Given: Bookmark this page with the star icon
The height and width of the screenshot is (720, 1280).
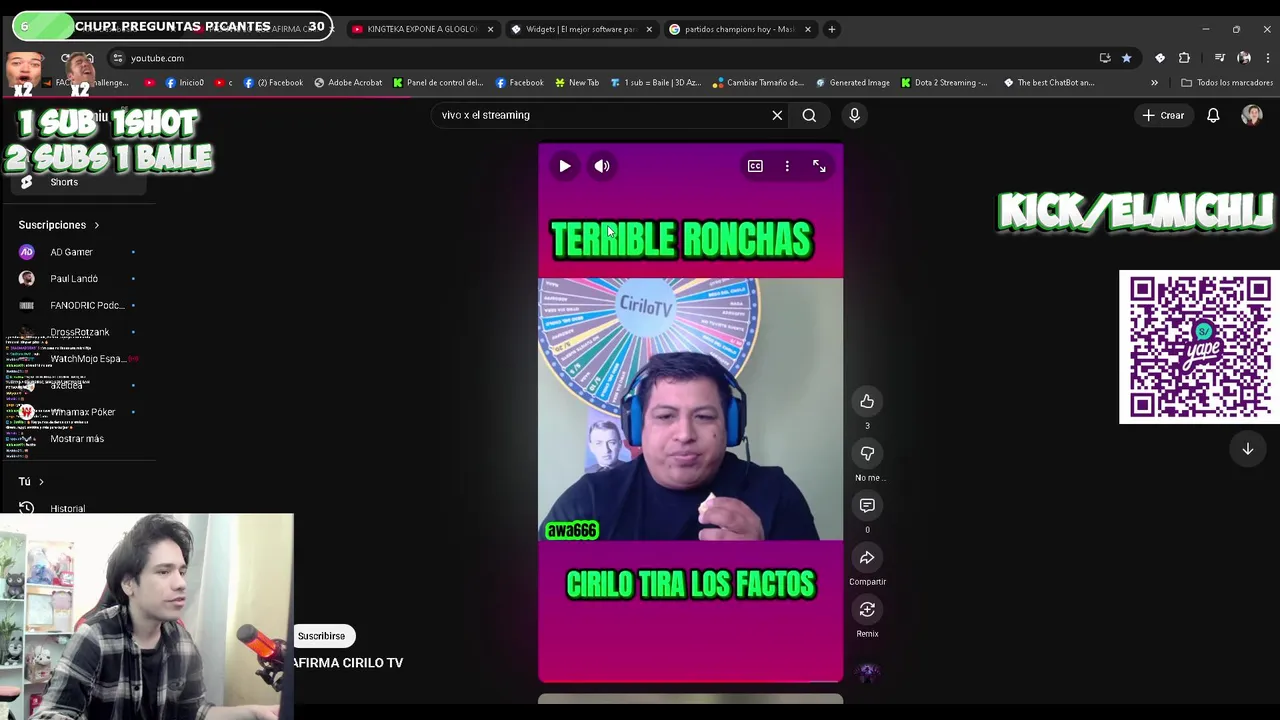Looking at the screenshot, I should [1127, 58].
